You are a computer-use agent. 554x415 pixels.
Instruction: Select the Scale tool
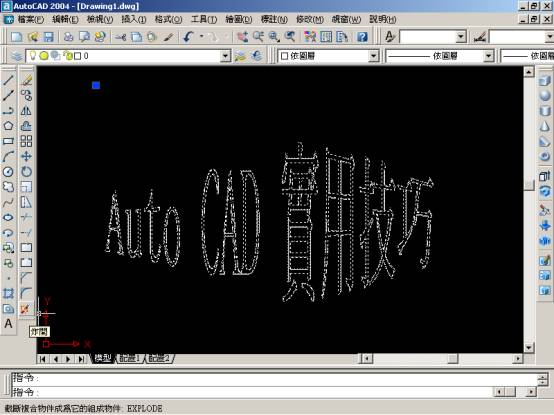tap(26, 187)
